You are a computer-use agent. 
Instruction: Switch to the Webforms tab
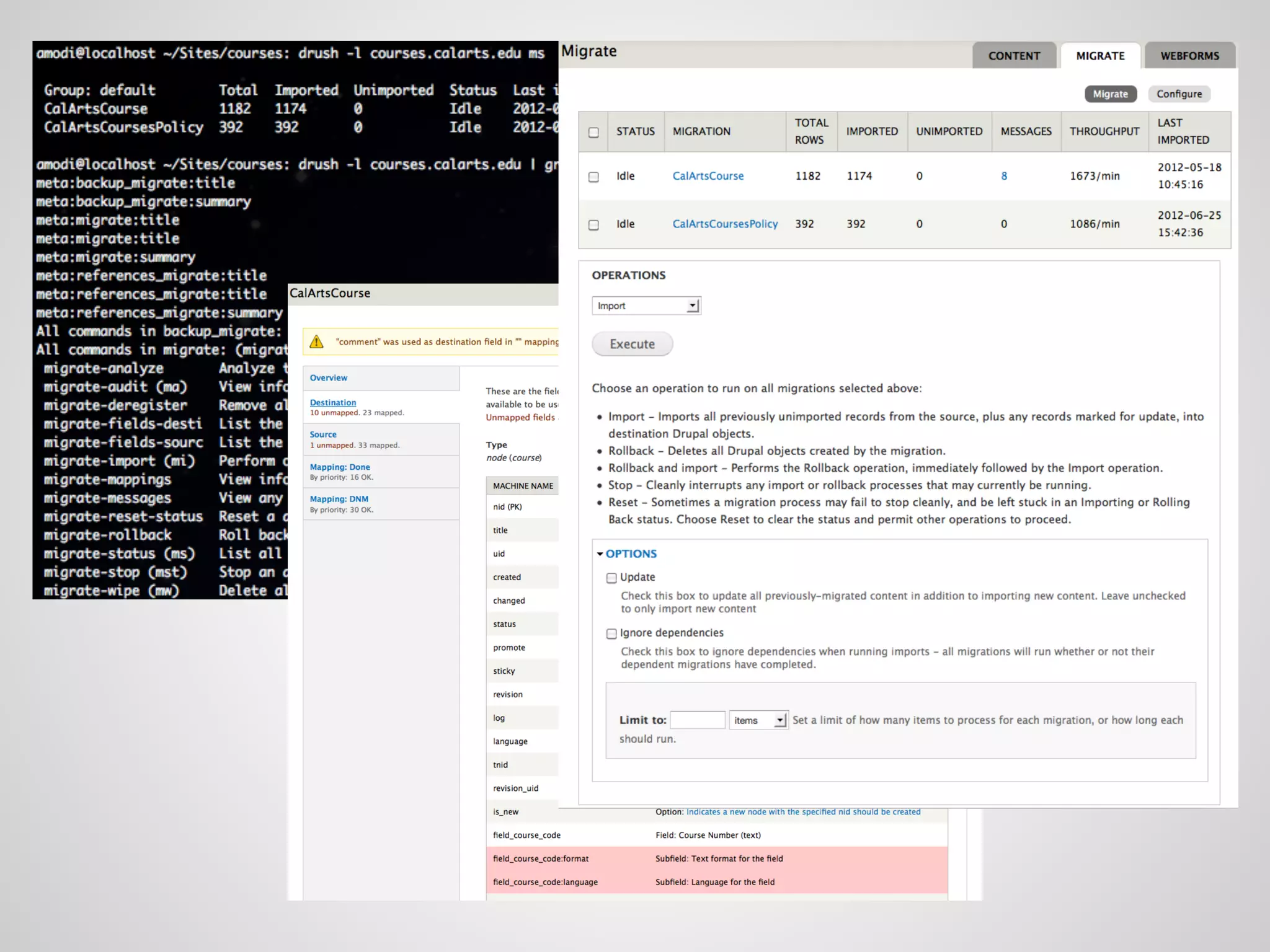(x=1189, y=56)
